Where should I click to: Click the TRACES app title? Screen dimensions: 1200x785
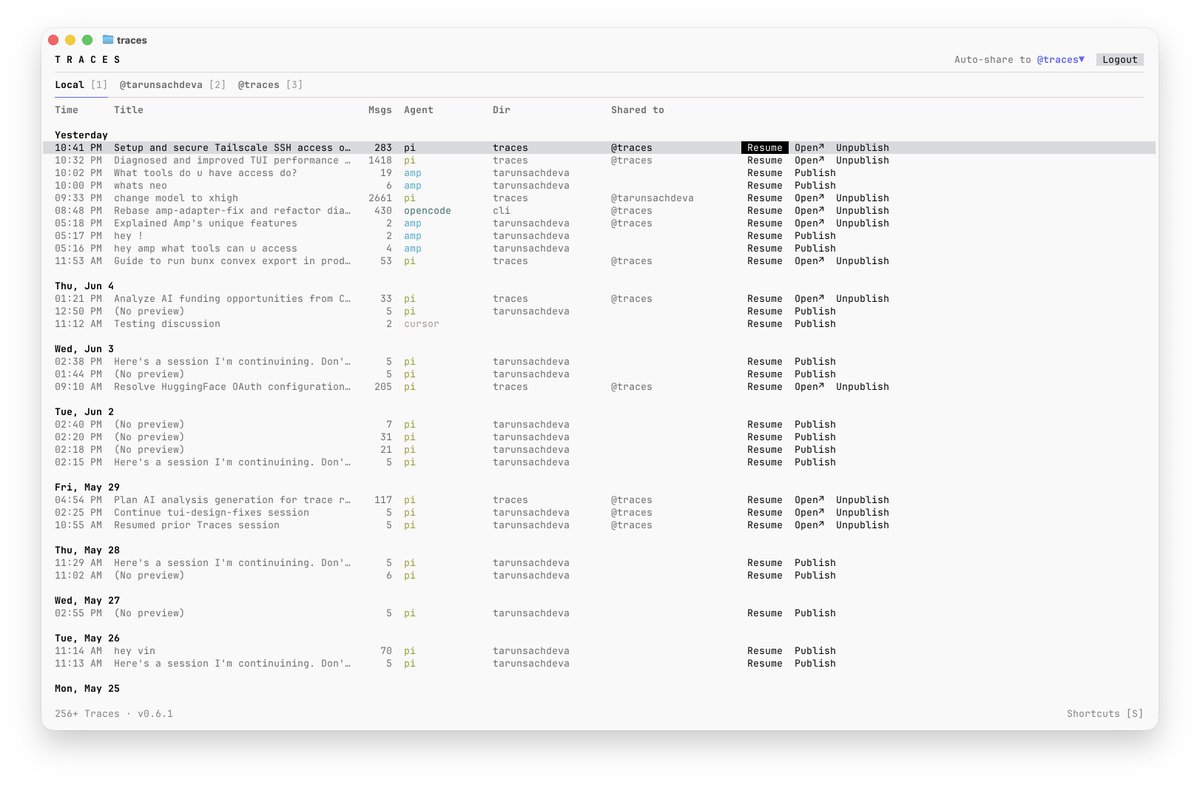click(88, 60)
